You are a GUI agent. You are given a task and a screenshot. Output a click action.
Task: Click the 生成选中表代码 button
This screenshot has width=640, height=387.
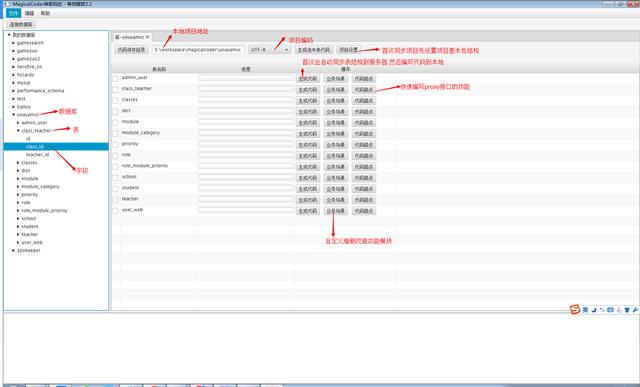click(x=314, y=49)
